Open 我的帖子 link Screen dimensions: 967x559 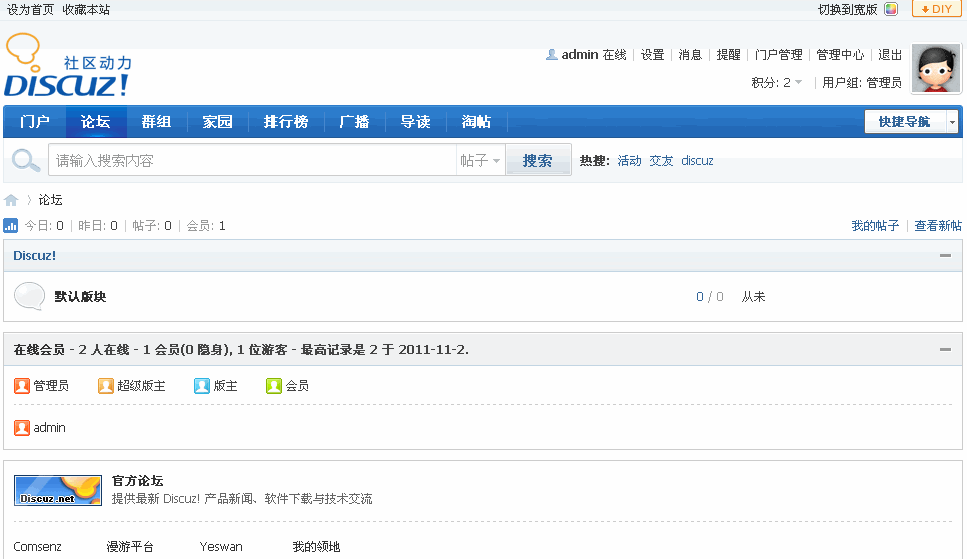pos(875,226)
